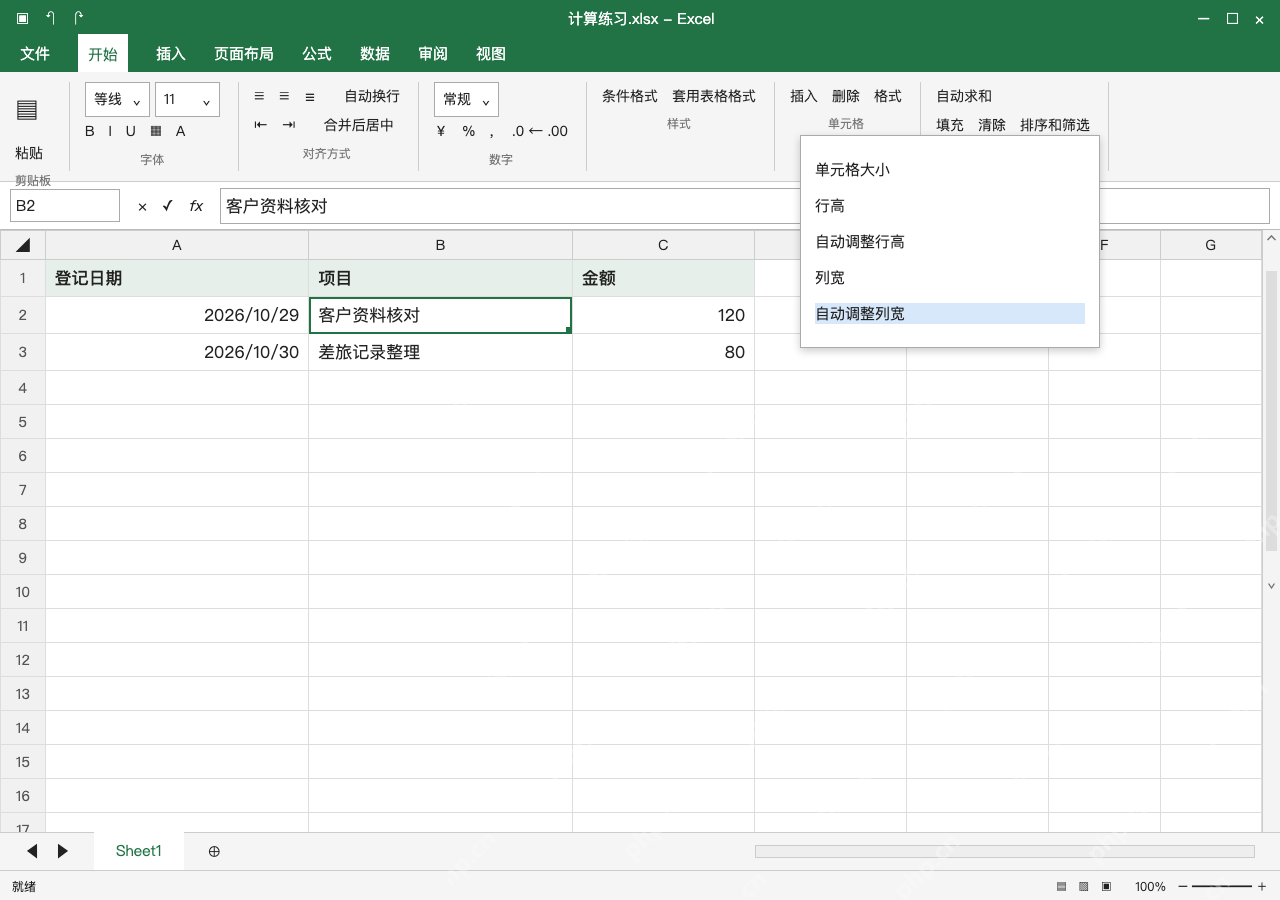Screen dimensions: 1280x900
Task: Apply yen currency format
Action: coord(441,131)
